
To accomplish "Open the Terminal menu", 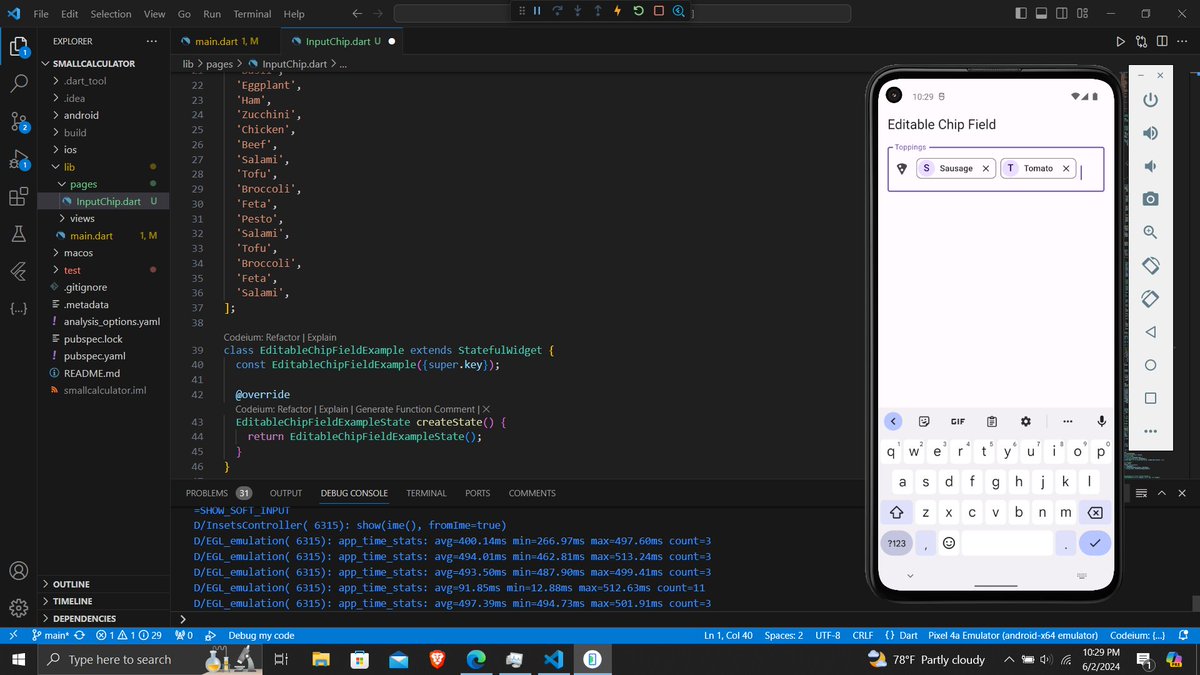I will tap(251, 13).
